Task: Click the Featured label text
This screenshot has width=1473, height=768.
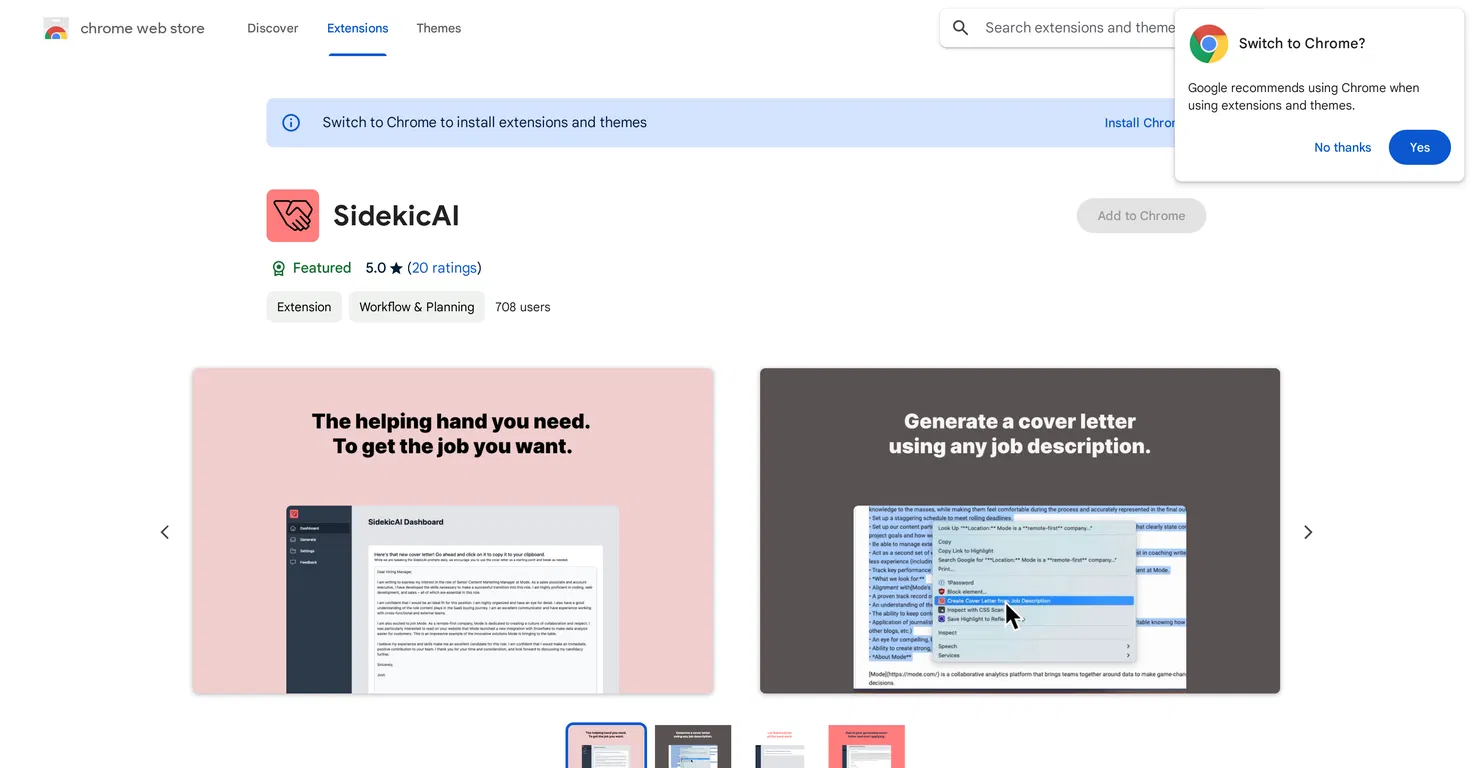Action: point(322,268)
